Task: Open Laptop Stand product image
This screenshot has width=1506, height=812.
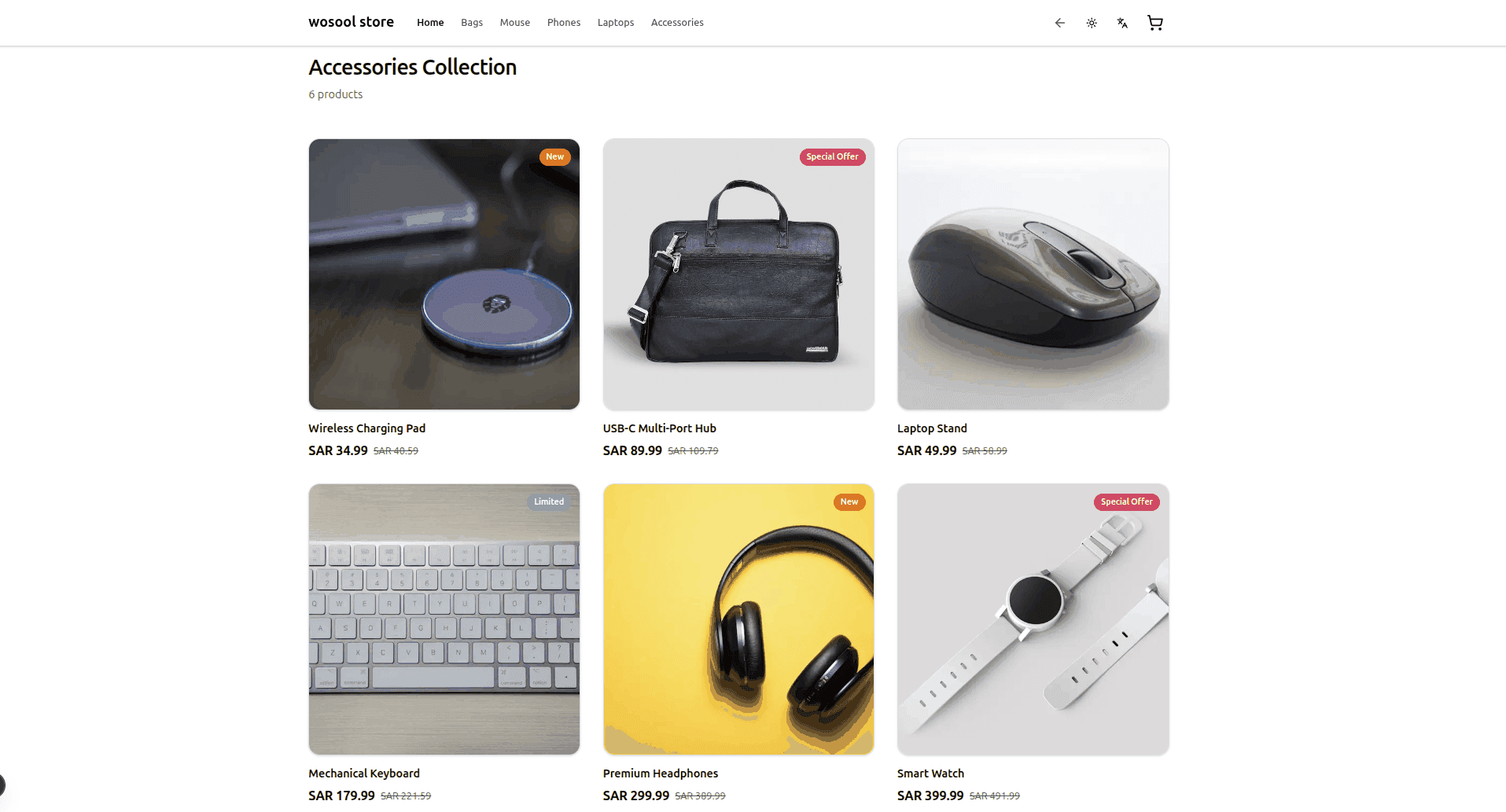Action: click(x=1033, y=274)
